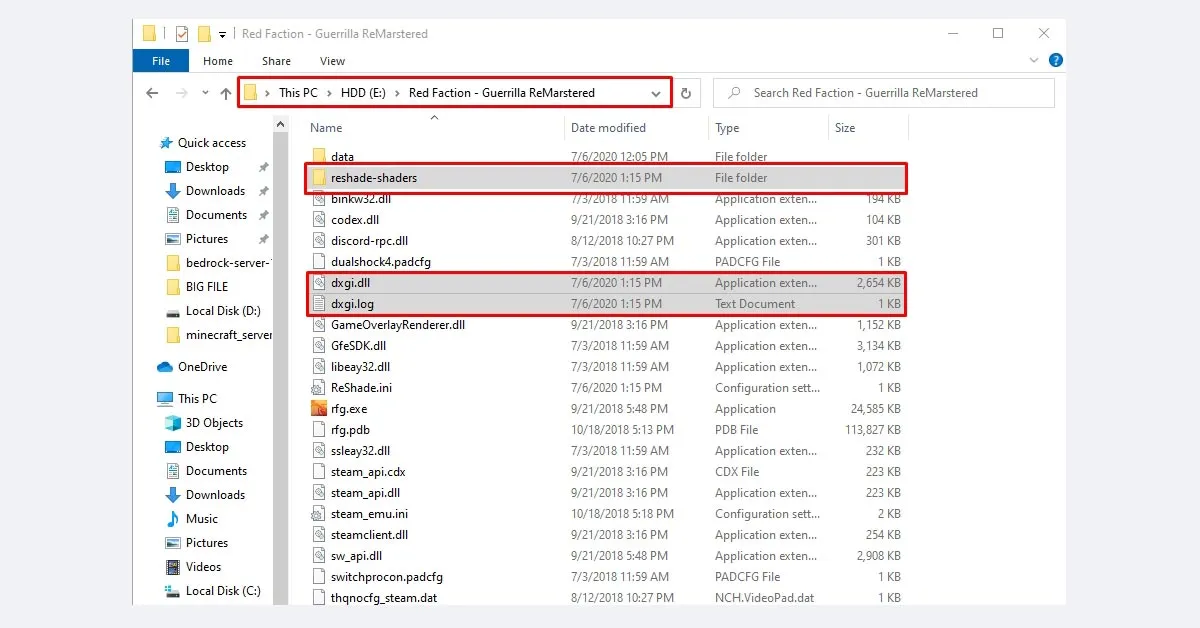This screenshot has width=1200, height=628.
Task: Click the back navigation arrow
Action: (x=152, y=92)
